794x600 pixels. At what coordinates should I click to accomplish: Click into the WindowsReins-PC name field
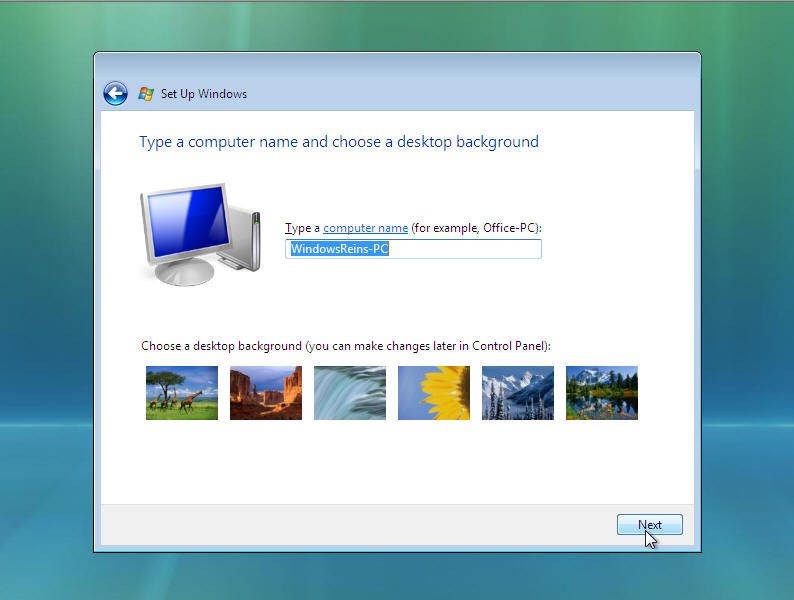coord(413,249)
